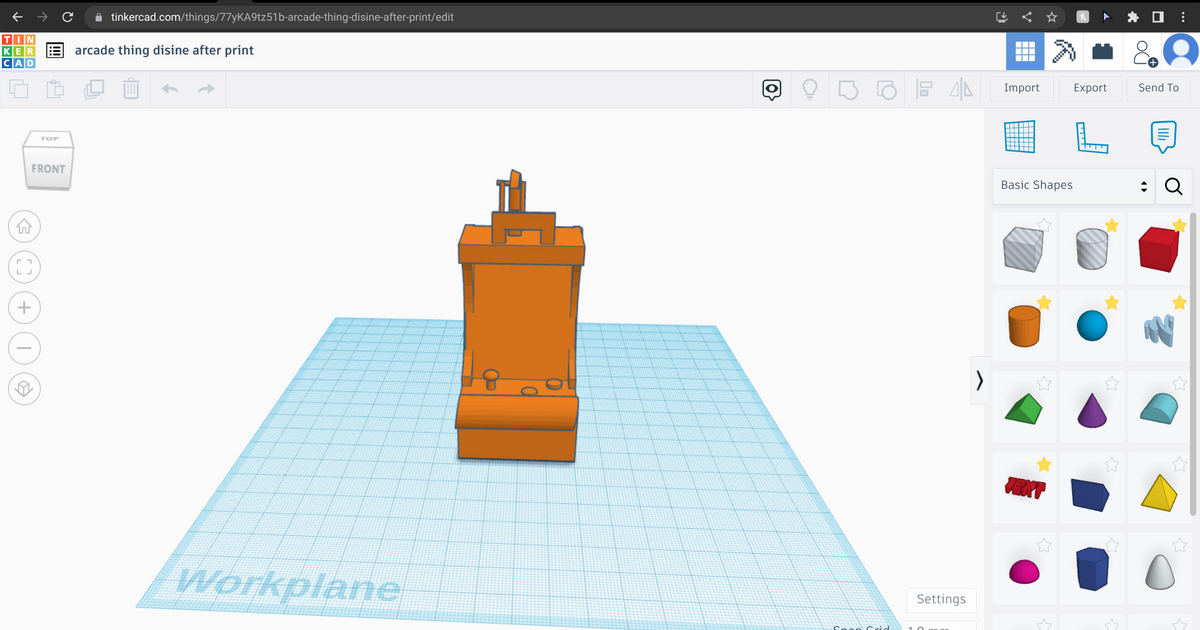Select the Workplane tool

pyautogui.click(x=1019, y=137)
